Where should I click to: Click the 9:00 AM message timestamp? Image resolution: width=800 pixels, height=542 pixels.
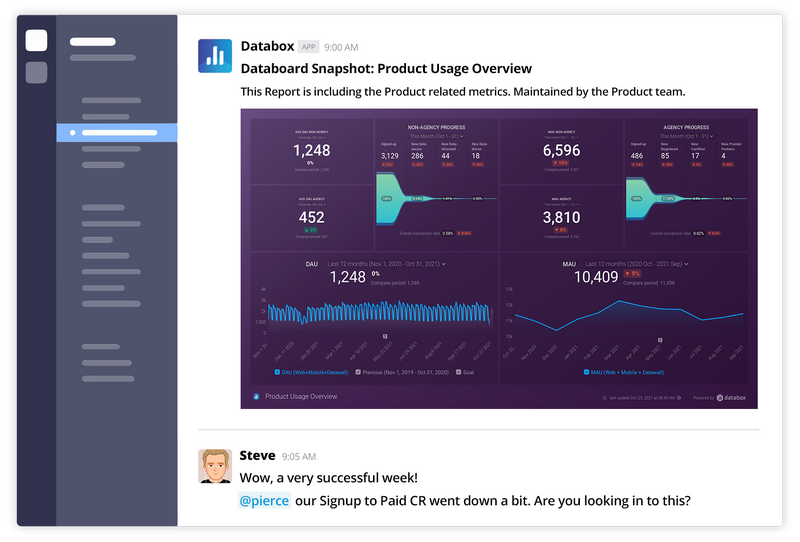341,47
